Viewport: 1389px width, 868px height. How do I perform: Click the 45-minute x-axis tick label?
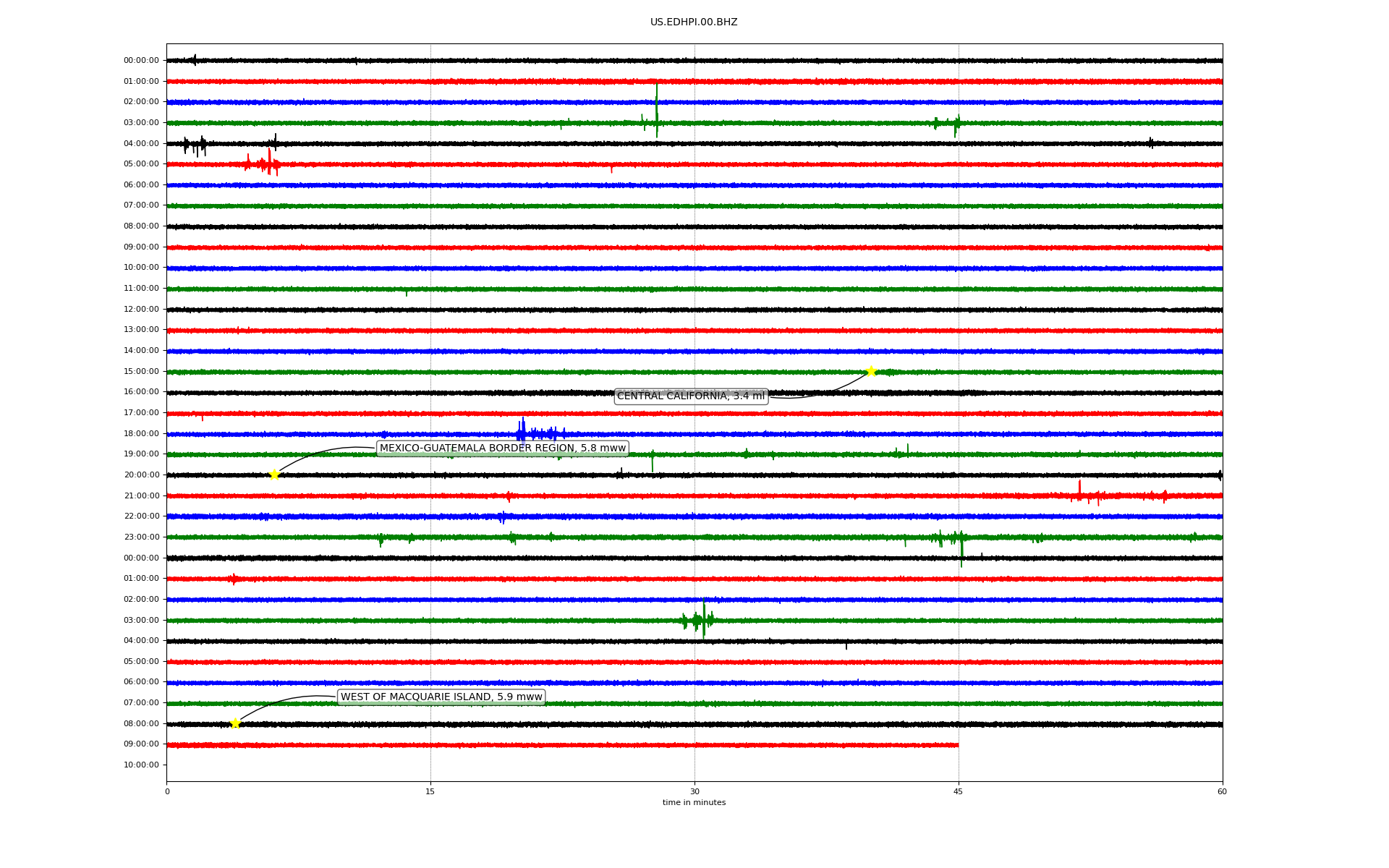958,791
